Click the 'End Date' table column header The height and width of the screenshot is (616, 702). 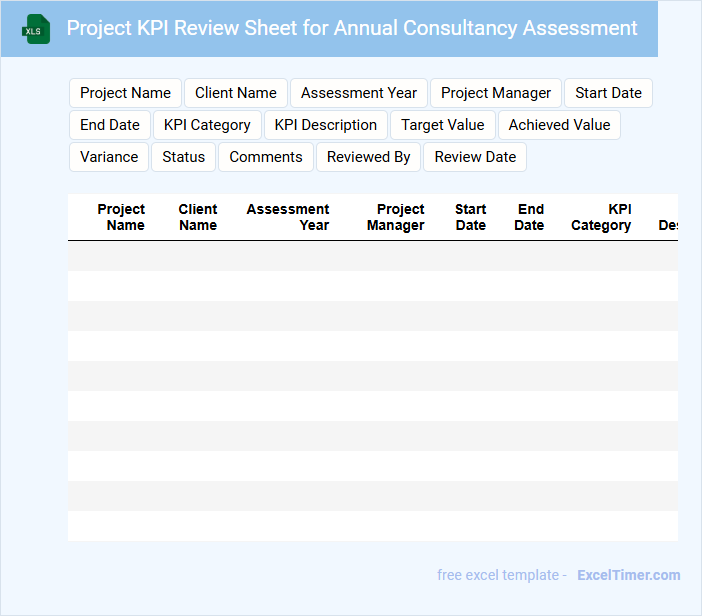click(x=529, y=217)
